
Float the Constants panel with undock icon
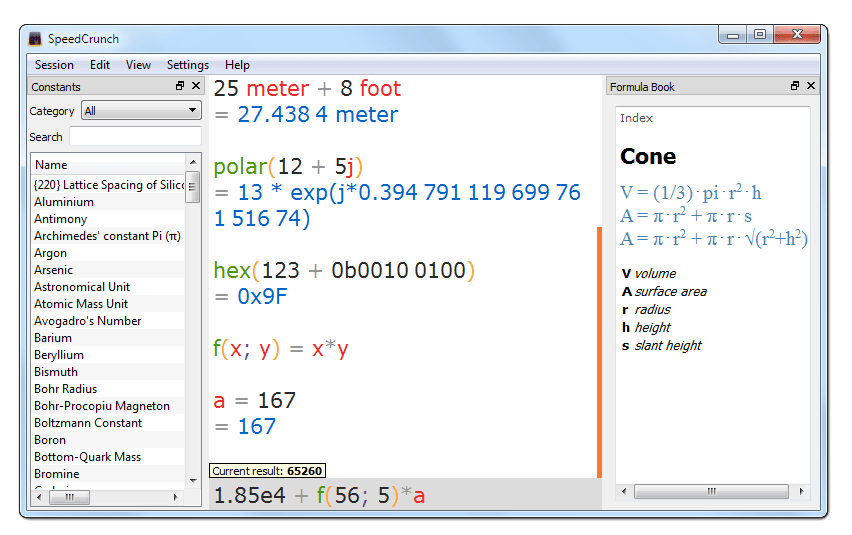(x=180, y=86)
